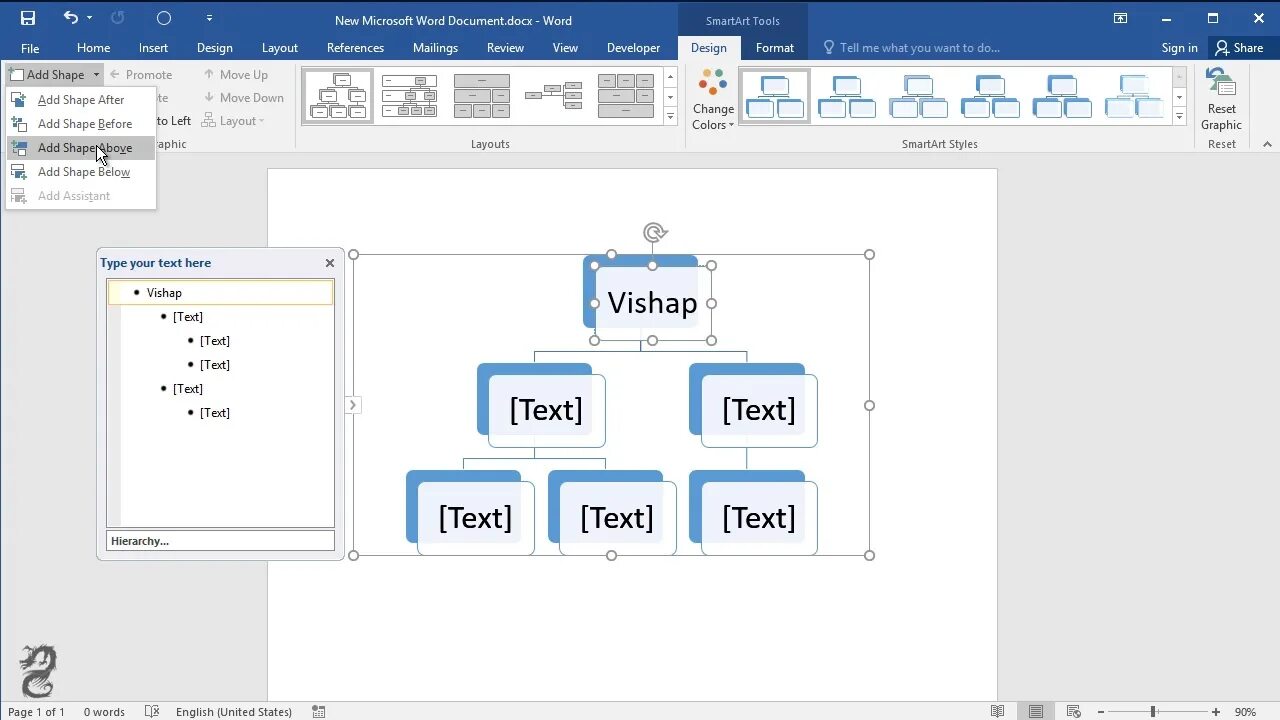1280x720 pixels.
Task: Click the zoom slider handle
Action: 1153,712
